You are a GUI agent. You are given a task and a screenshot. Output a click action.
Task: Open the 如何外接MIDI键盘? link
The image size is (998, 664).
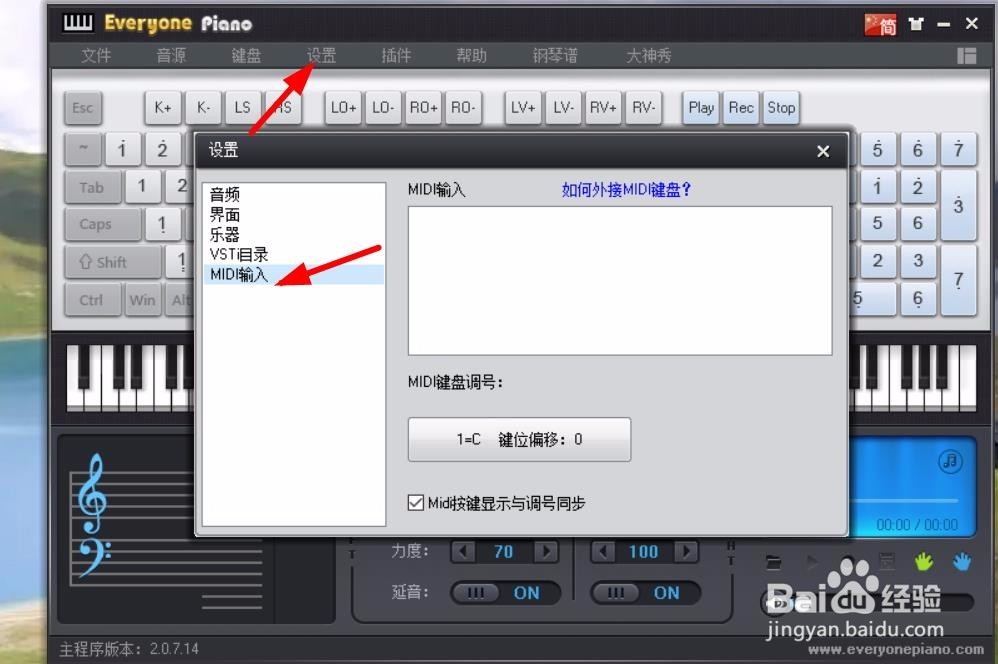point(626,190)
